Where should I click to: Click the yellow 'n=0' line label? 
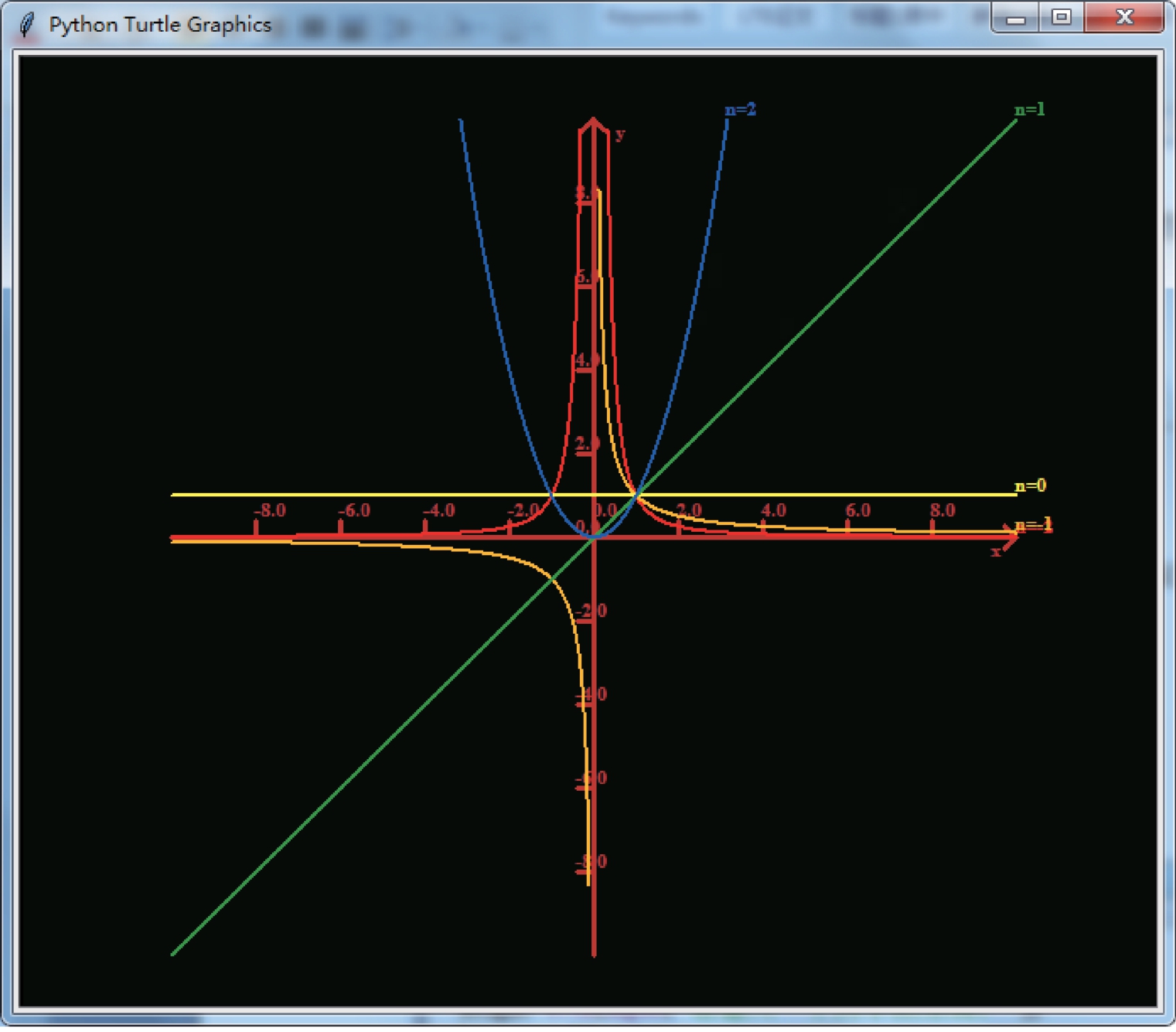[x=1030, y=485]
